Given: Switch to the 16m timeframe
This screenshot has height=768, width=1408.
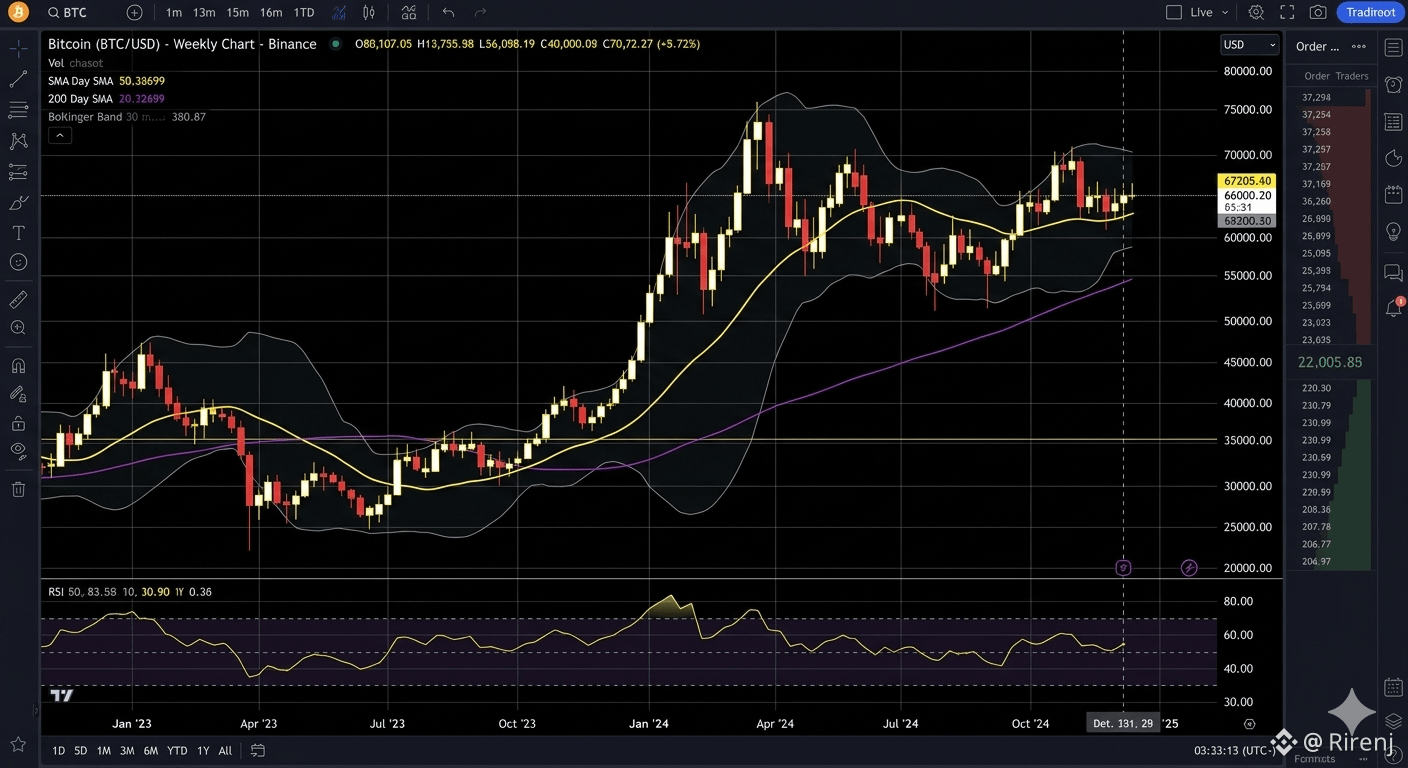Looking at the screenshot, I should click(x=271, y=13).
